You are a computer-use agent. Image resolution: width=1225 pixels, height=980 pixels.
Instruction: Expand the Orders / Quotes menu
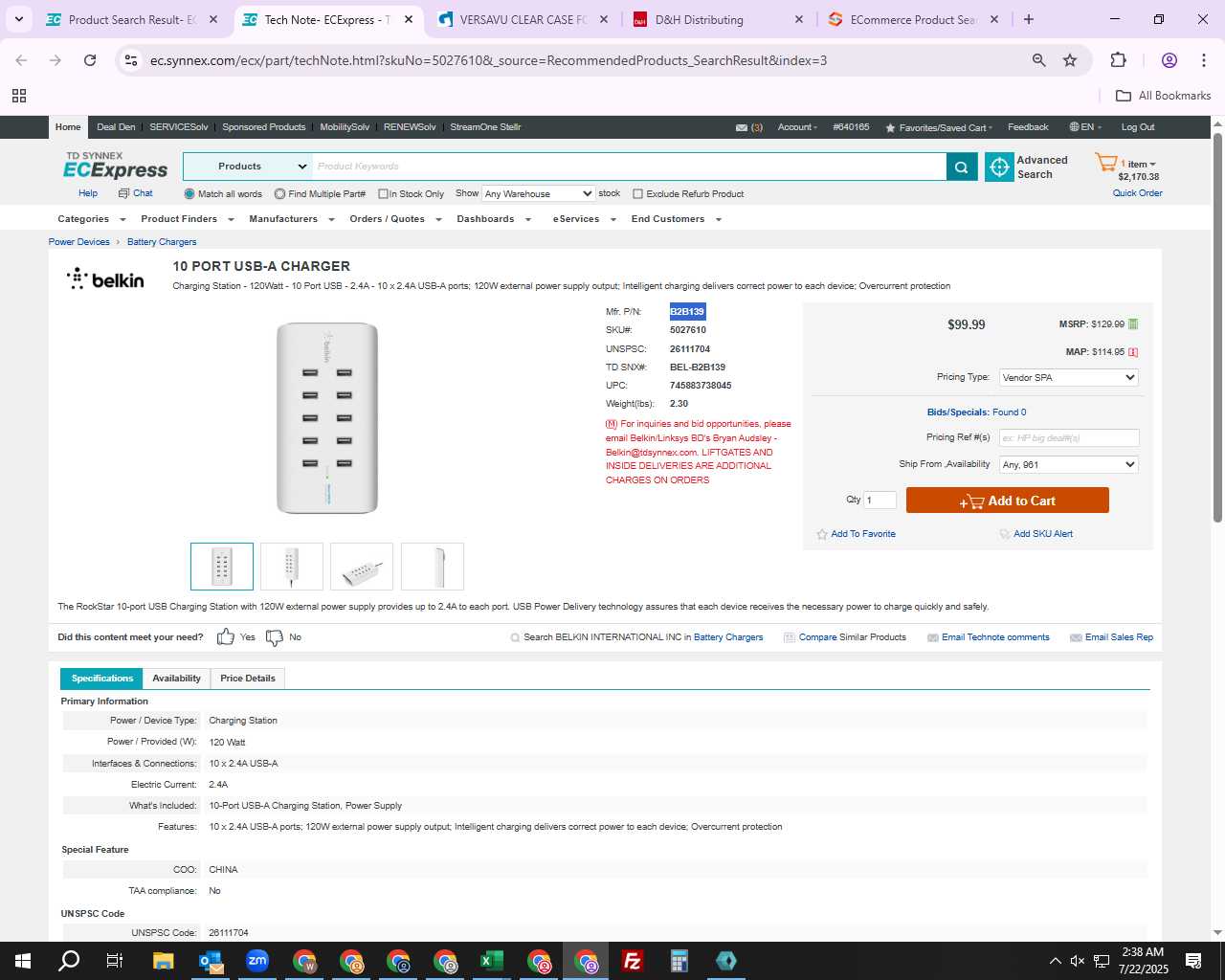pyautogui.click(x=395, y=219)
